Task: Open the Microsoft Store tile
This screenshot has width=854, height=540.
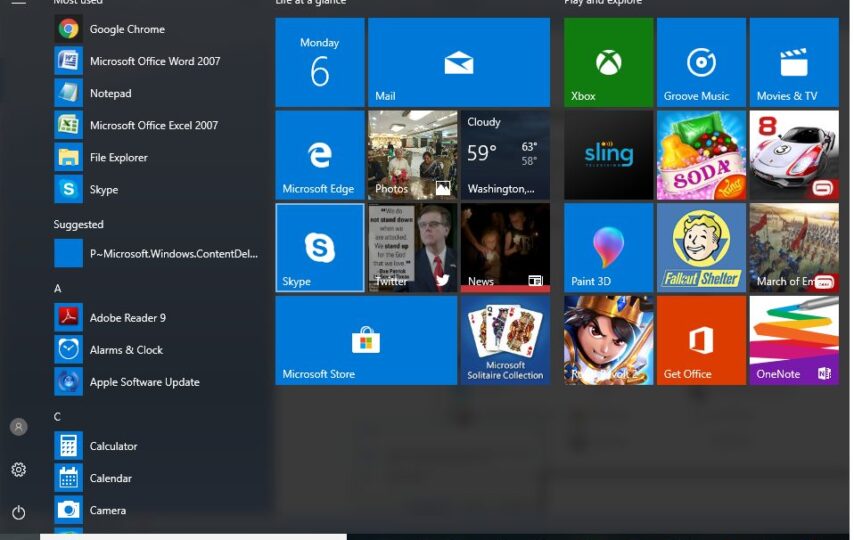Action: [x=366, y=341]
